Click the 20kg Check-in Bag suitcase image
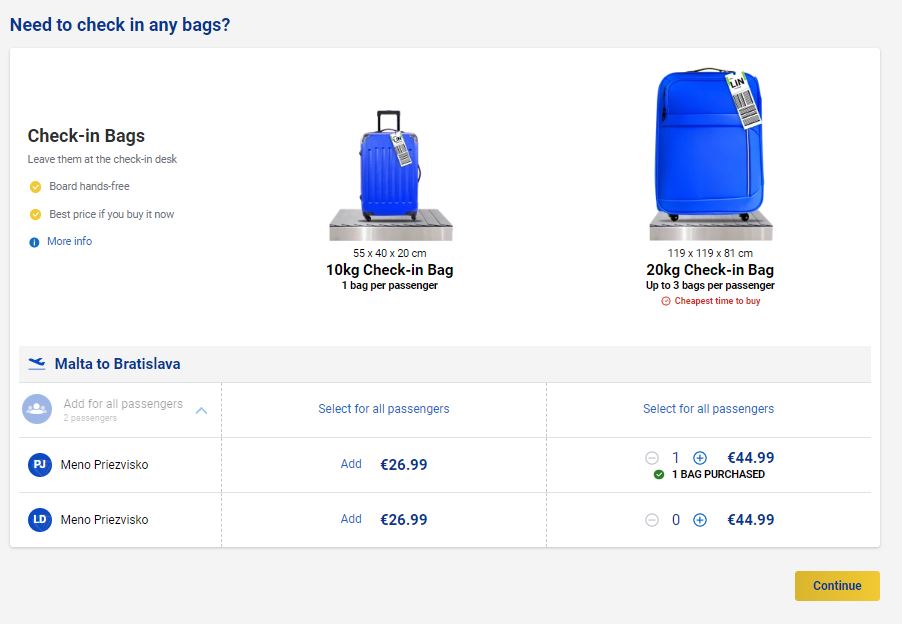The image size is (902, 624). [x=708, y=145]
